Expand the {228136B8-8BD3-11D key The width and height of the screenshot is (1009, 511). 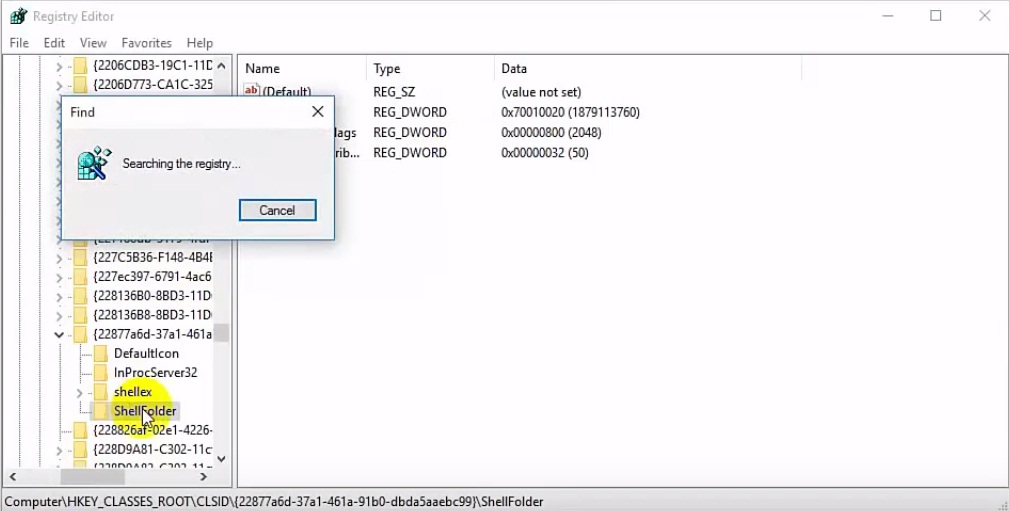pos(59,316)
